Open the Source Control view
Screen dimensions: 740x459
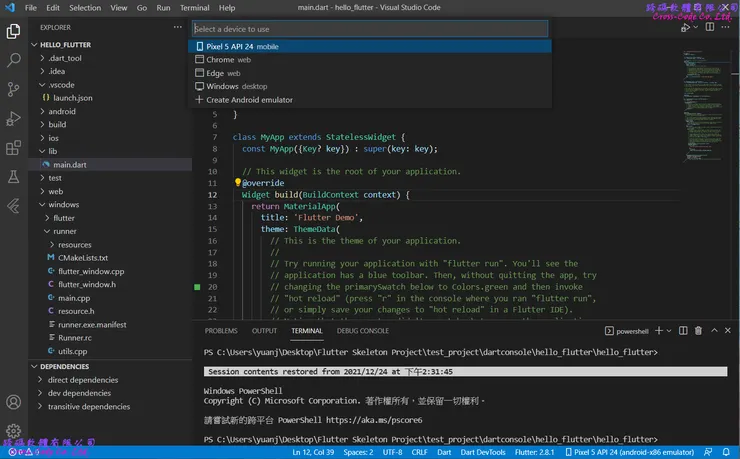[x=14, y=89]
